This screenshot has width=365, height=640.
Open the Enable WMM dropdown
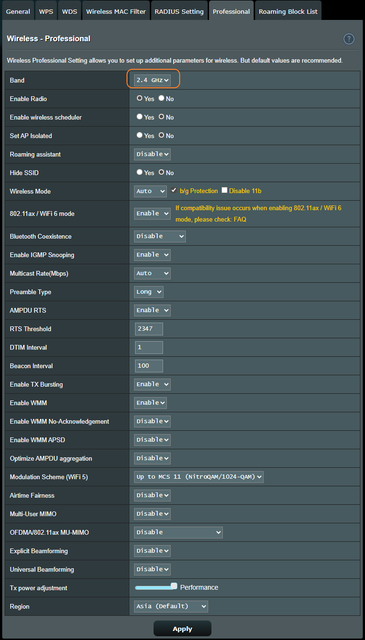(150, 403)
